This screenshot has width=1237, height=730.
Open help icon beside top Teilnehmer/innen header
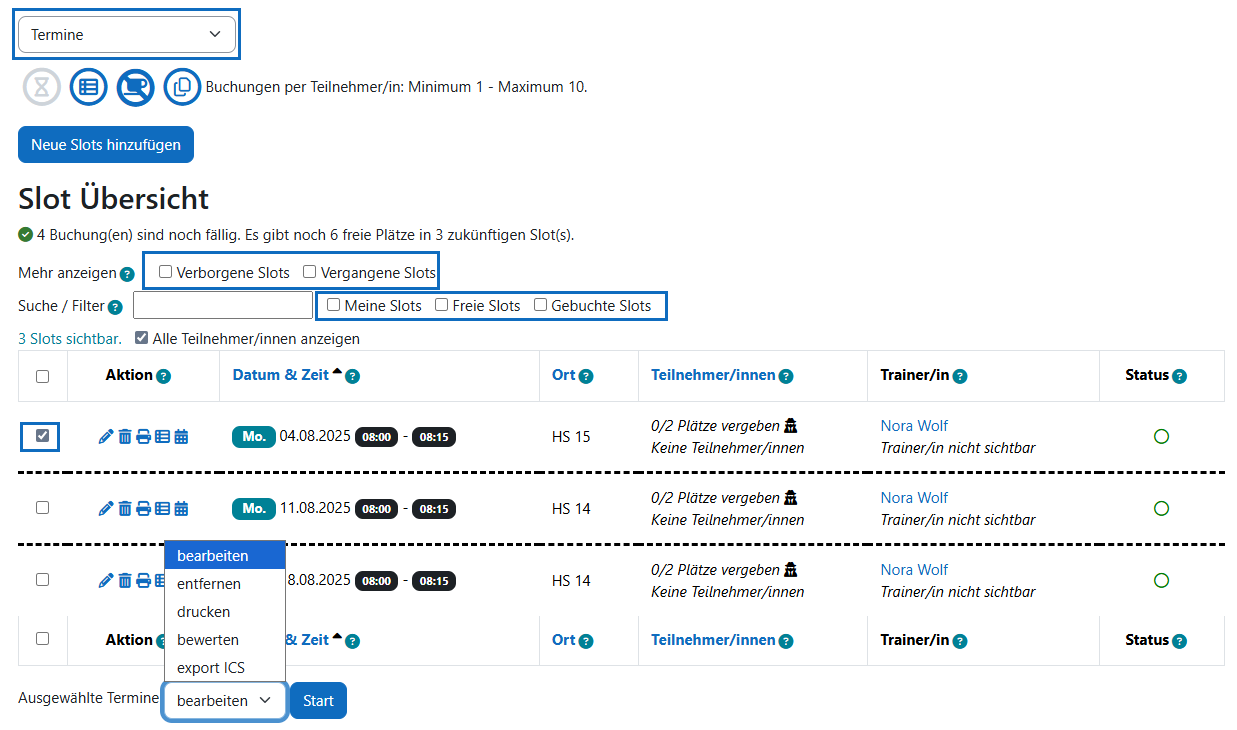[x=786, y=377]
